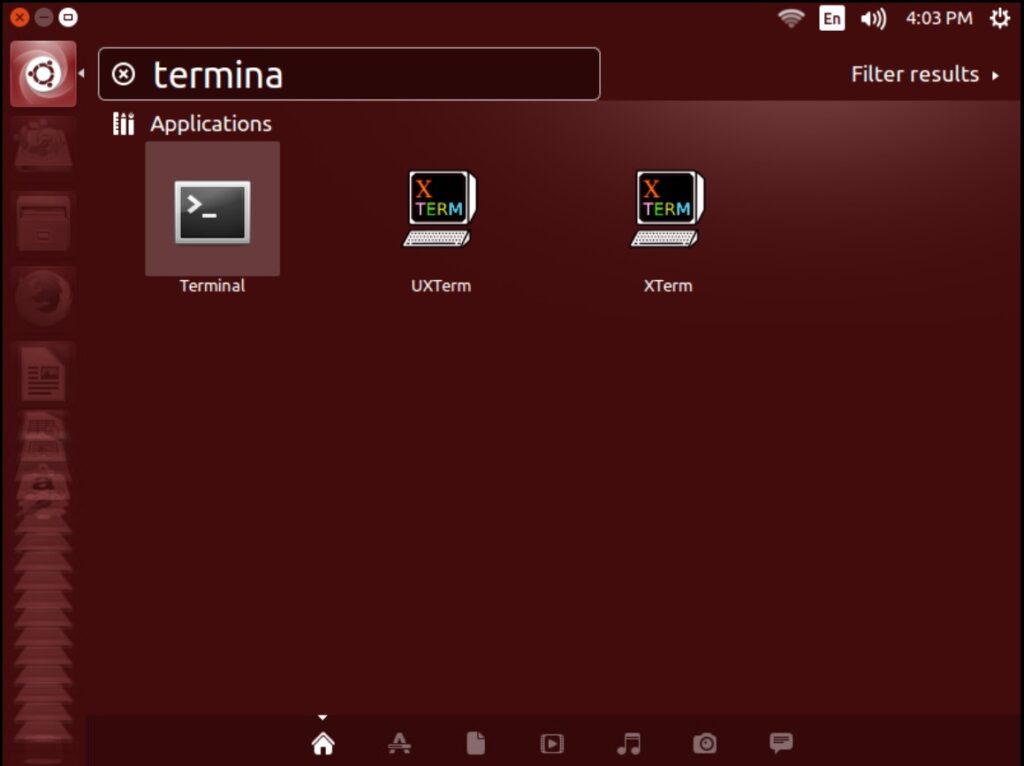The image size is (1024, 766).
Task: Minimize the Dash using the grey button
Action: pos(44,17)
